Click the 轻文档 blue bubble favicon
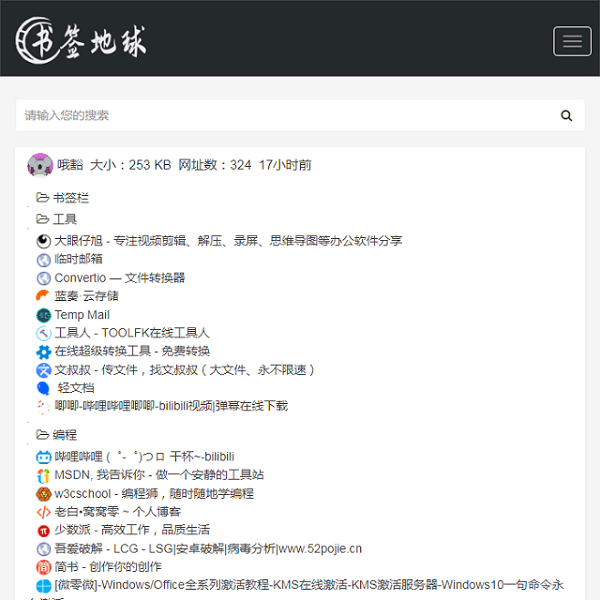 pos(44,388)
